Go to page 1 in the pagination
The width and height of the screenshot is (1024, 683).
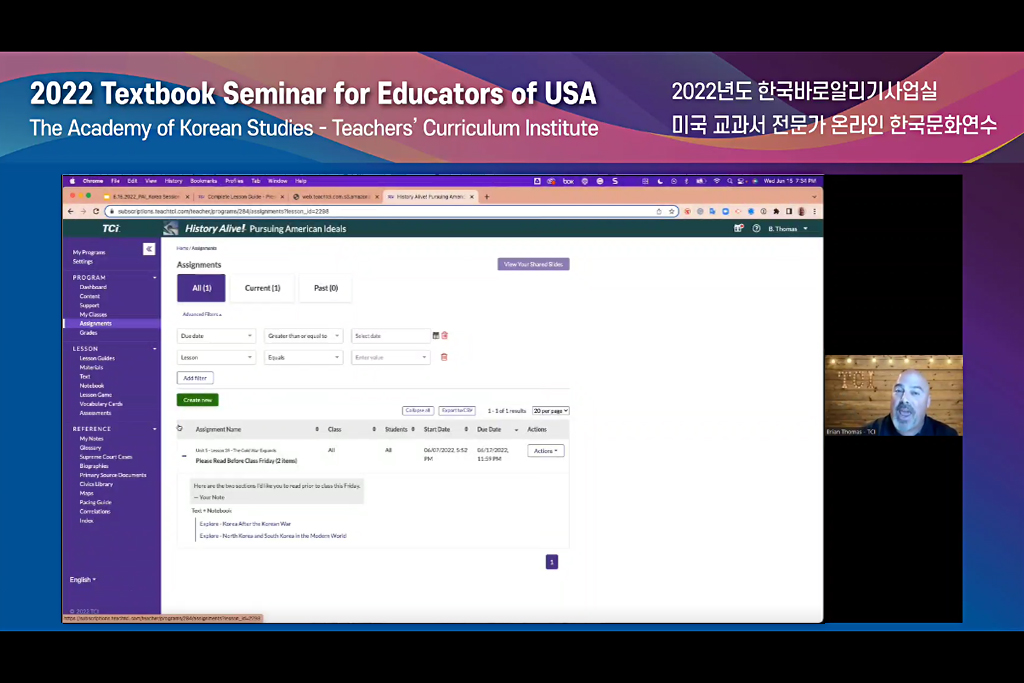coord(552,562)
